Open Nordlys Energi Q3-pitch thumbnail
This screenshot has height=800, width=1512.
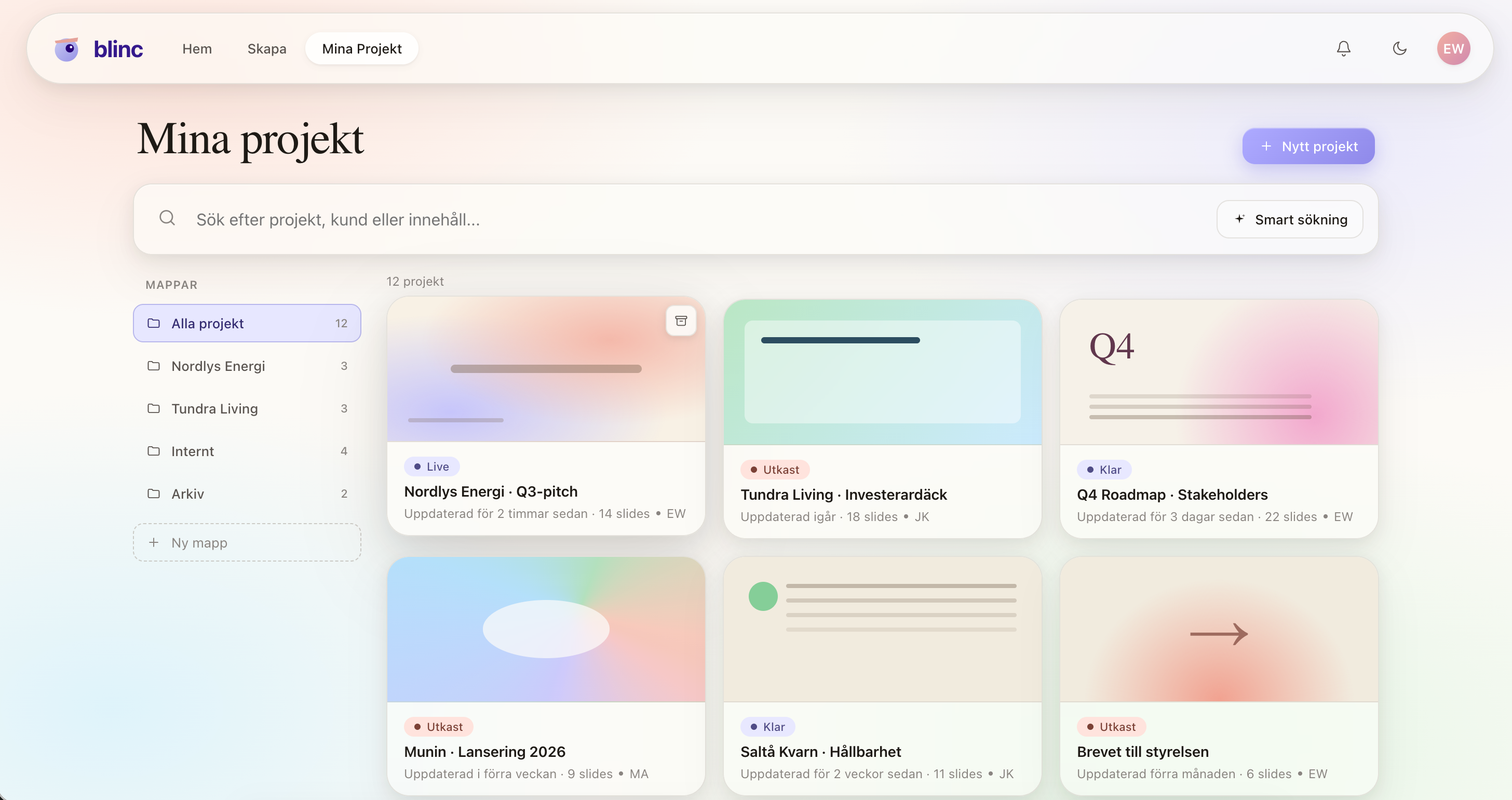pyautogui.click(x=546, y=369)
